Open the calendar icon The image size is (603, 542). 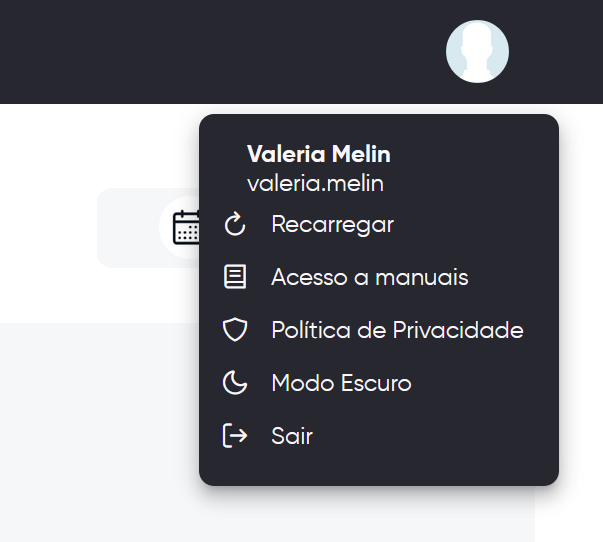[x=187, y=228]
